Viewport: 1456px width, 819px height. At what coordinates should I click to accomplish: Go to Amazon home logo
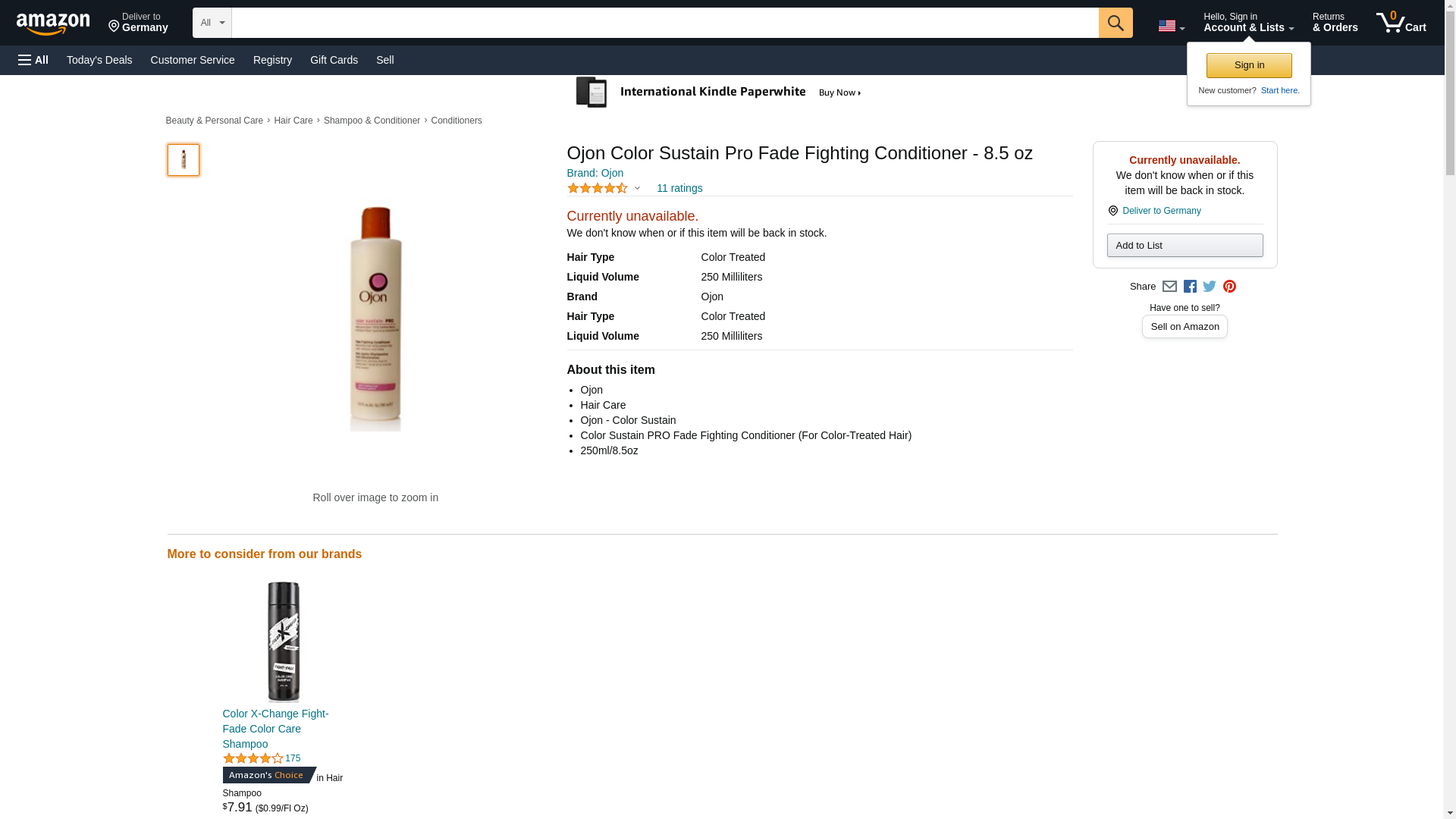coord(53,24)
